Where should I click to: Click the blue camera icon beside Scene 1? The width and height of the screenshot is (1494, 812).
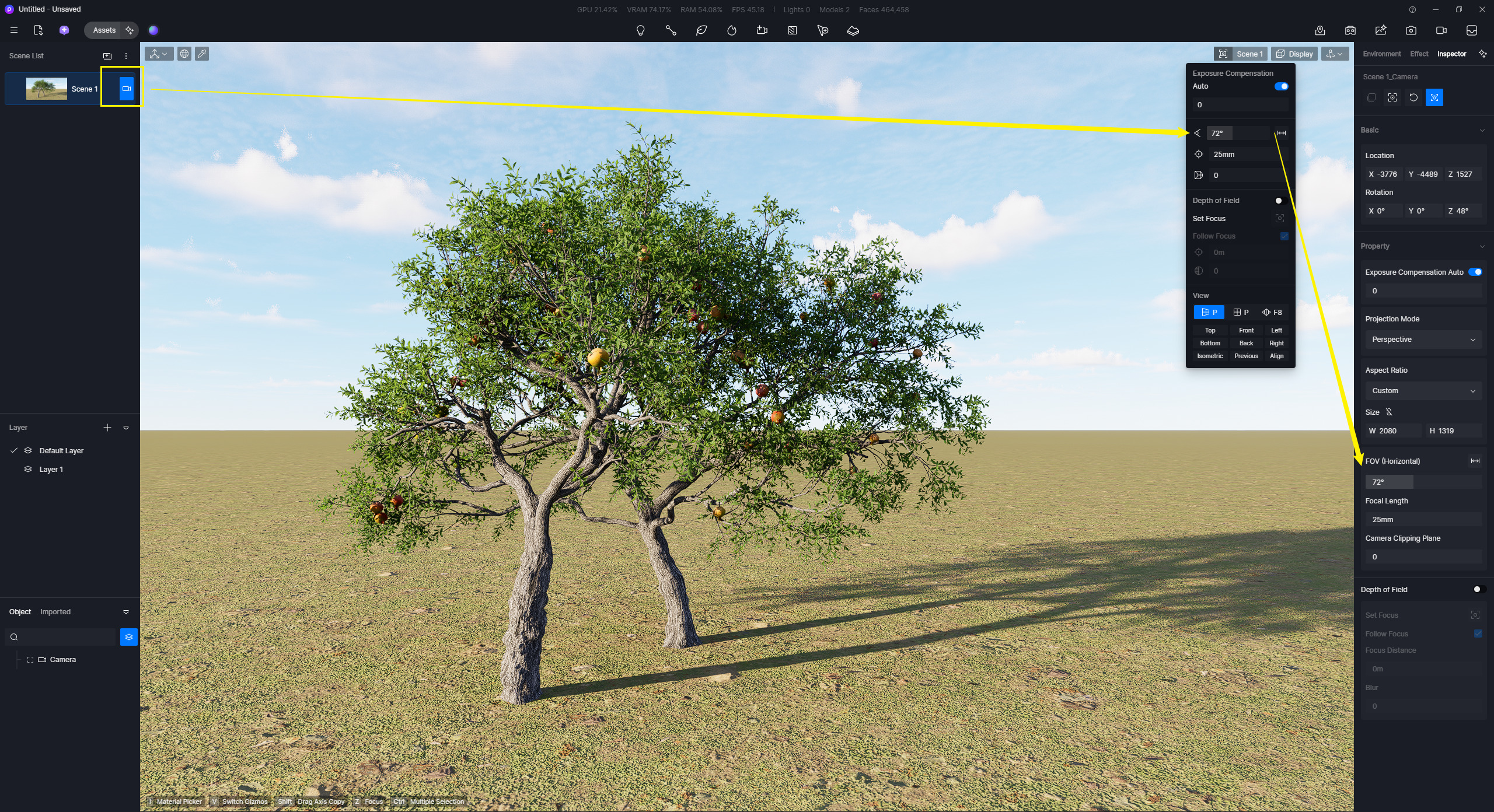pos(126,89)
